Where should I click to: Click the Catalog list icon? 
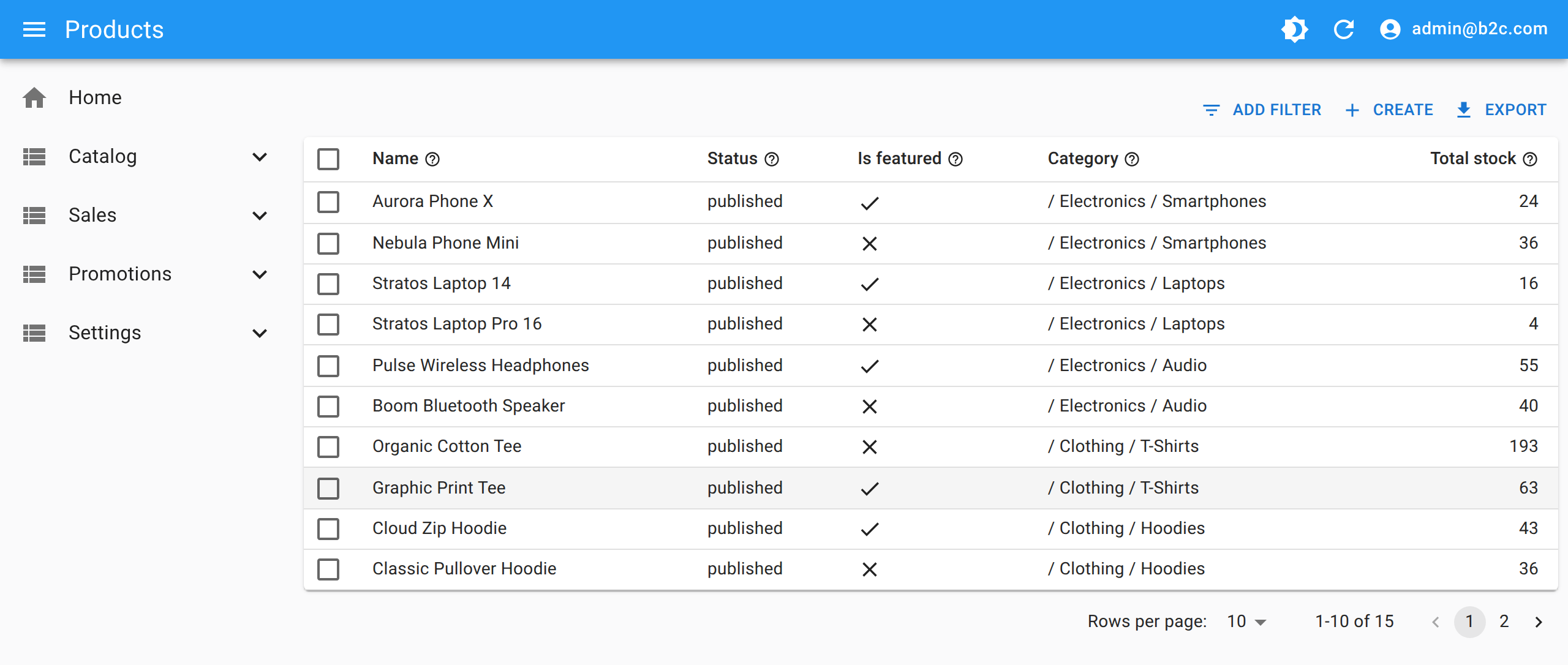34,157
